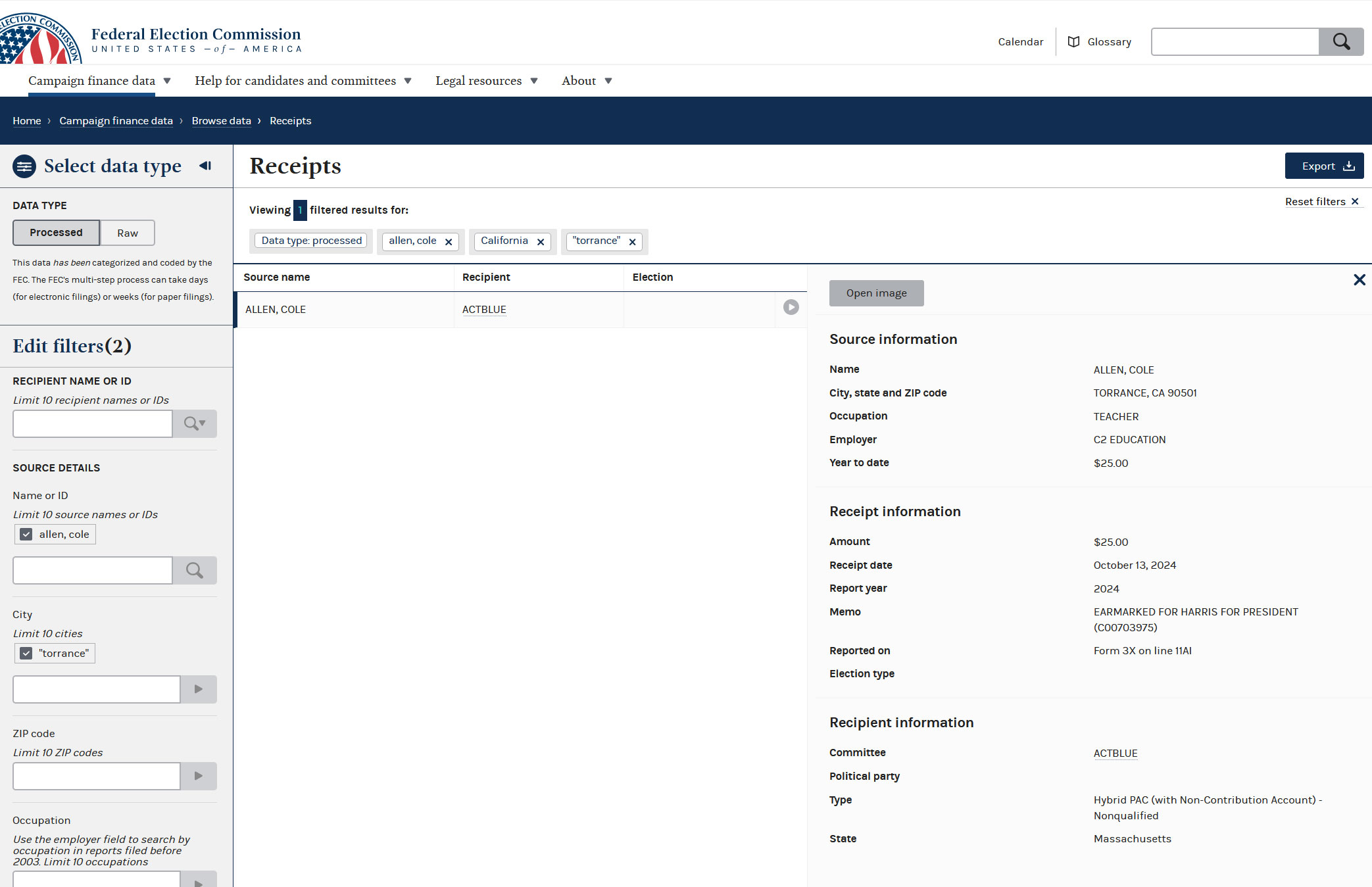Switch the data type to Raw
1372x887 pixels.
click(x=128, y=233)
